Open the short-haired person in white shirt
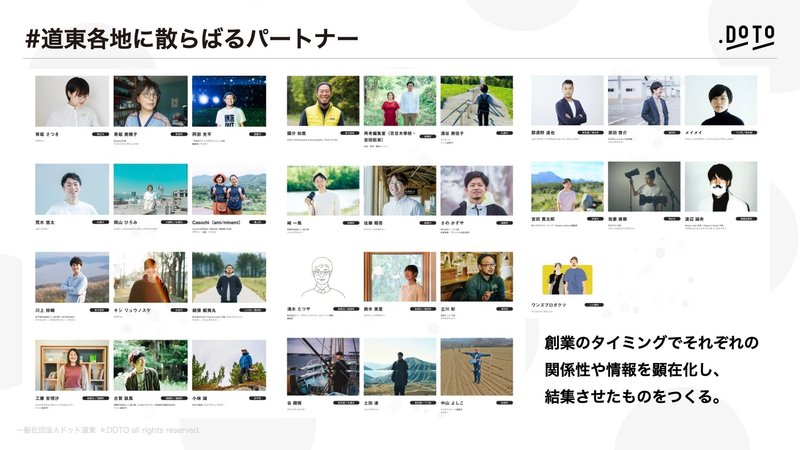 click(72, 101)
